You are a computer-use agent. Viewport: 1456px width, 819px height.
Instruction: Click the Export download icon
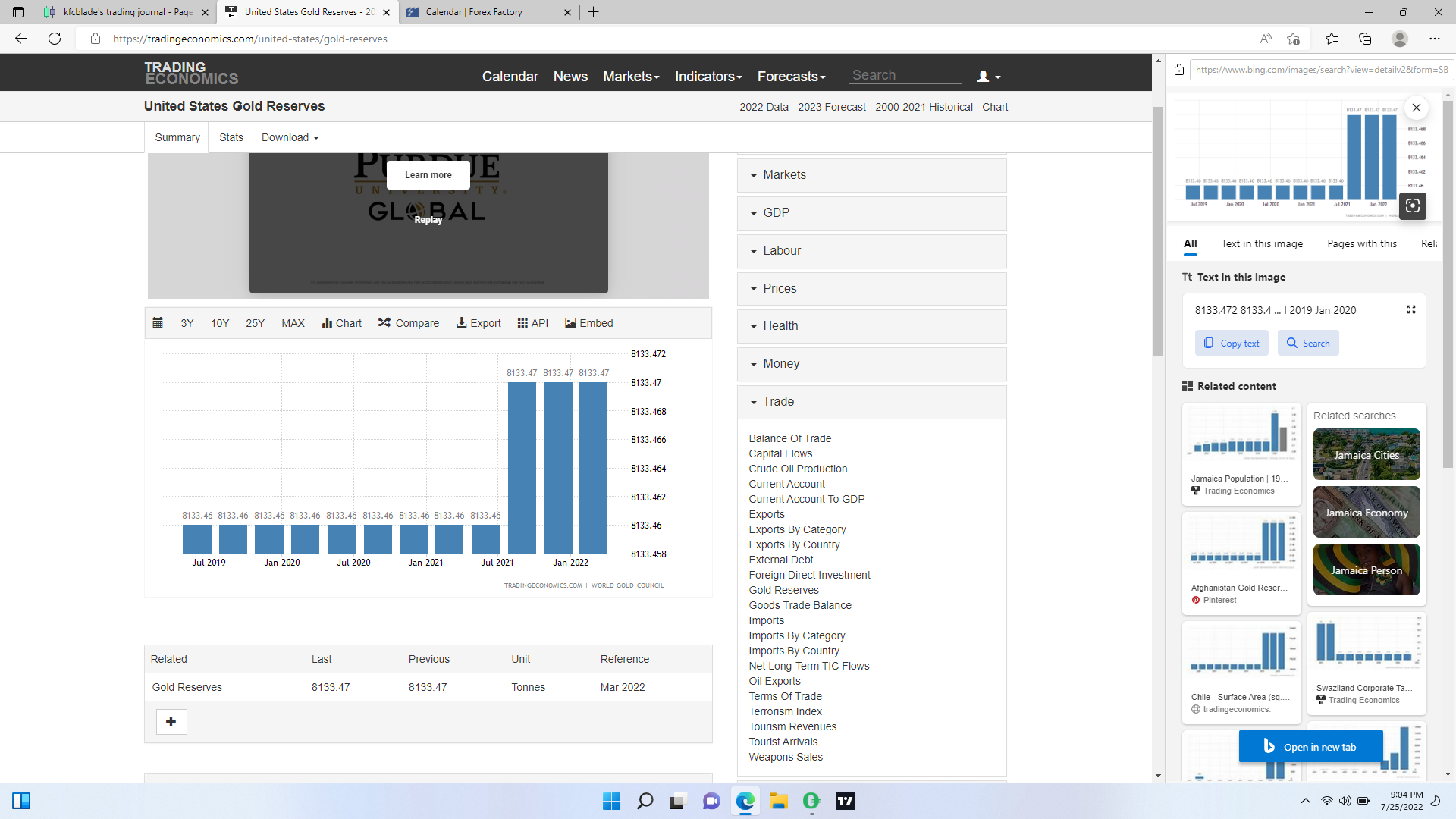(461, 323)
